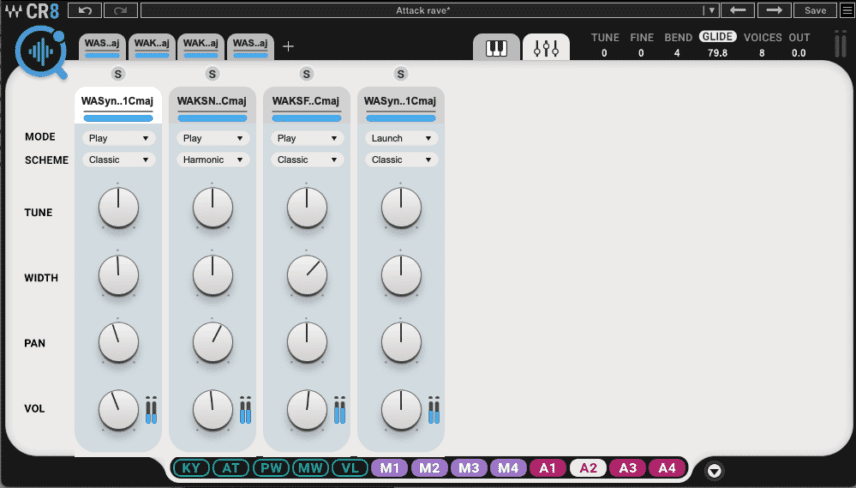Select the second WAK..aj sample tab
856x488 pixels.
click(x=152, y=46)
